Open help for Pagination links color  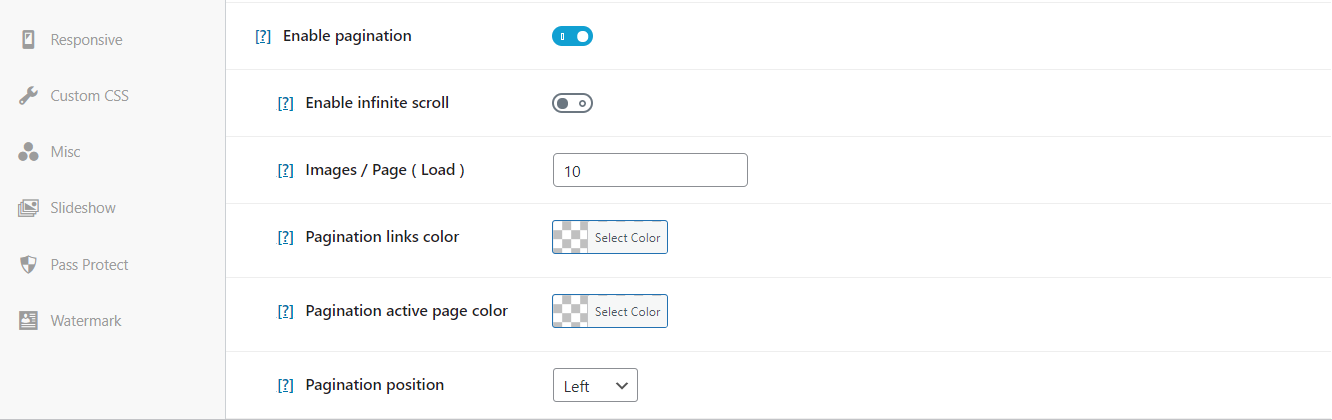(285, 237)
